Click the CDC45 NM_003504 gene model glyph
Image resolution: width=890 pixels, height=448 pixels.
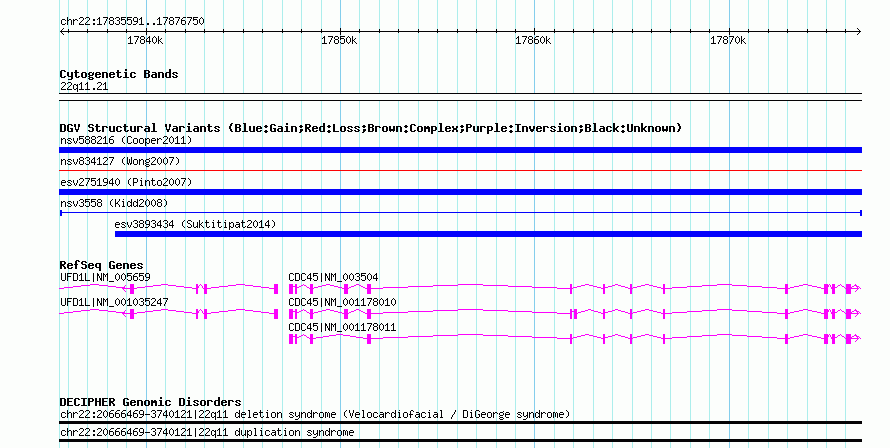pyautogui.click(x=575, y=289)
